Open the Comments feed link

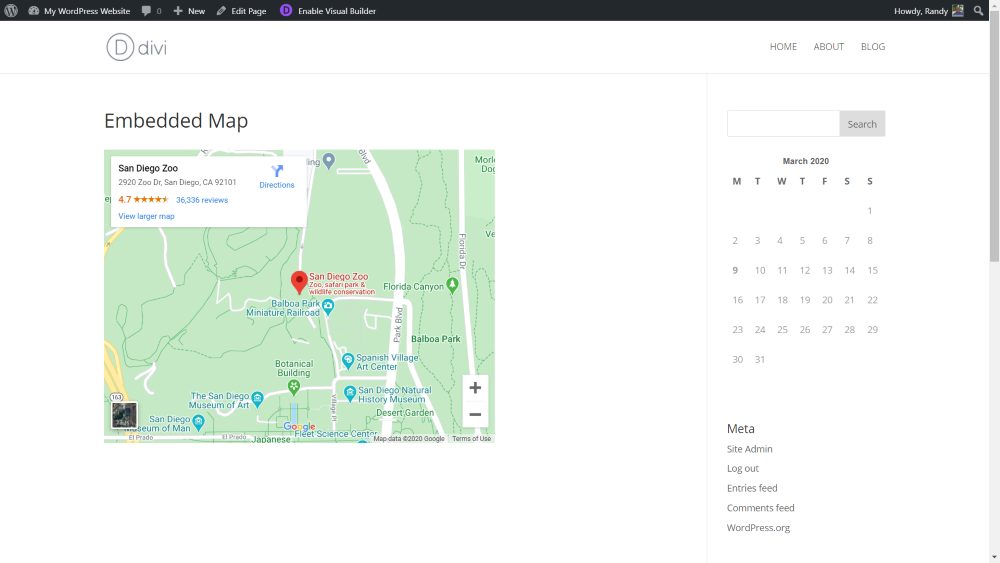760,508
